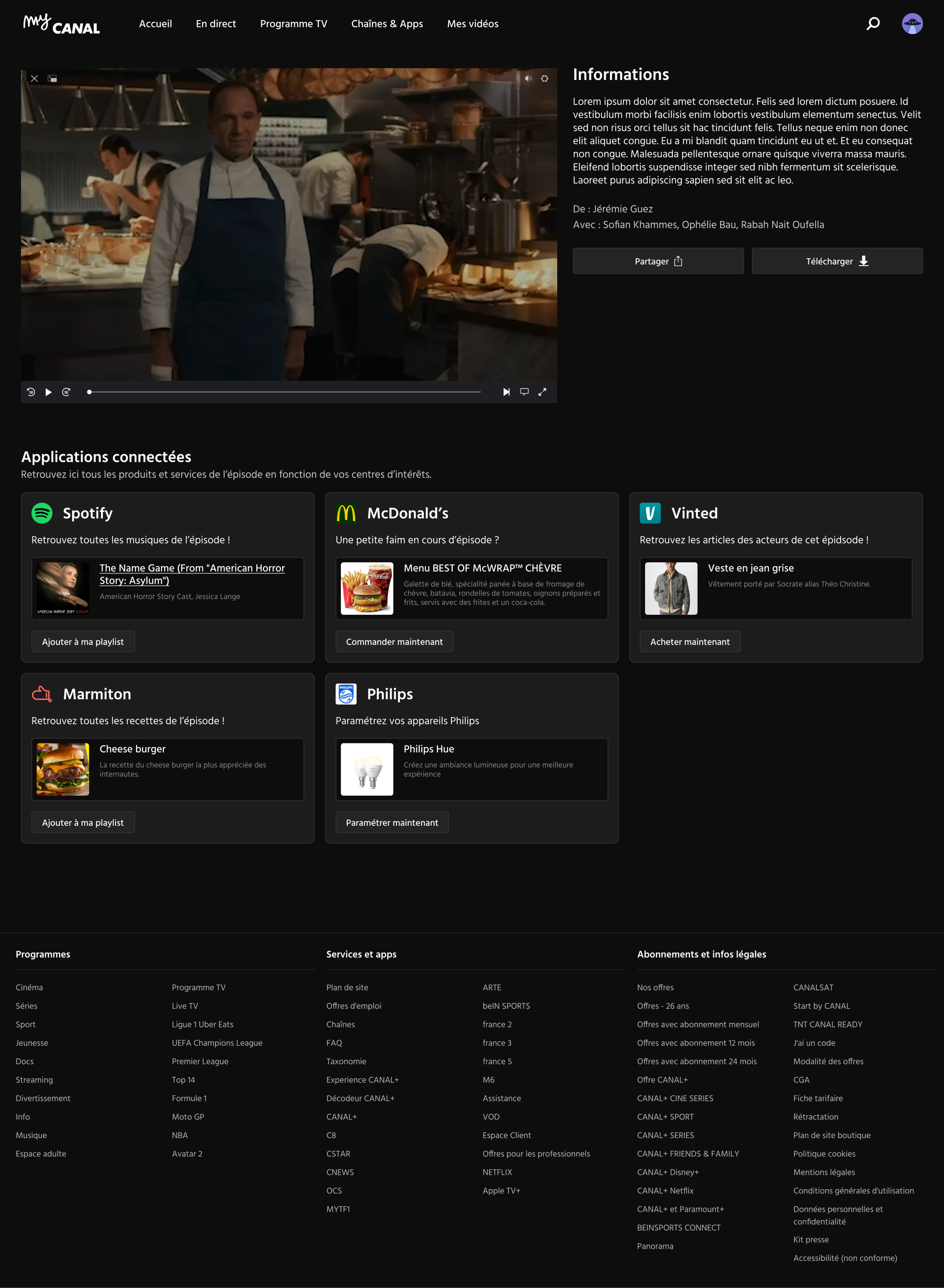
Task: Add the Spotify song to my playlist
Action: (83, 642)
